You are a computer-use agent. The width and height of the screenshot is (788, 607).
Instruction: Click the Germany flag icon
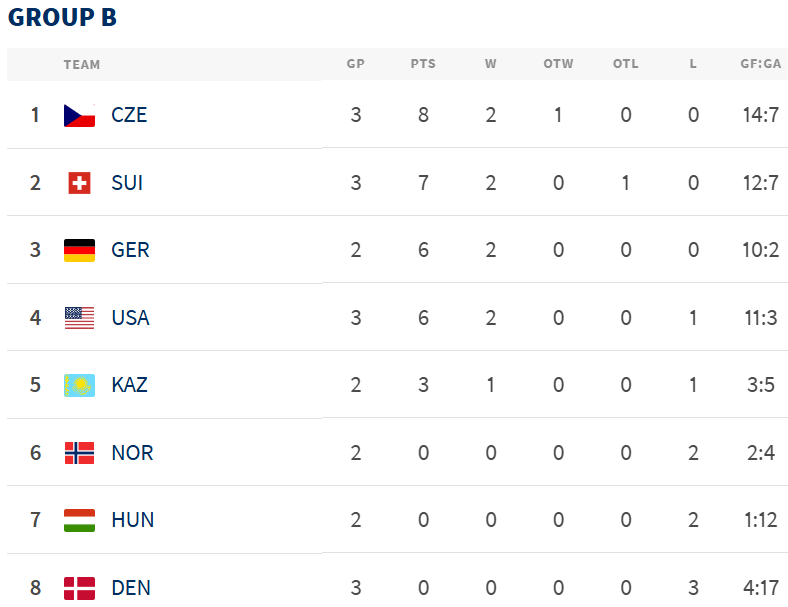click(79, 250)
